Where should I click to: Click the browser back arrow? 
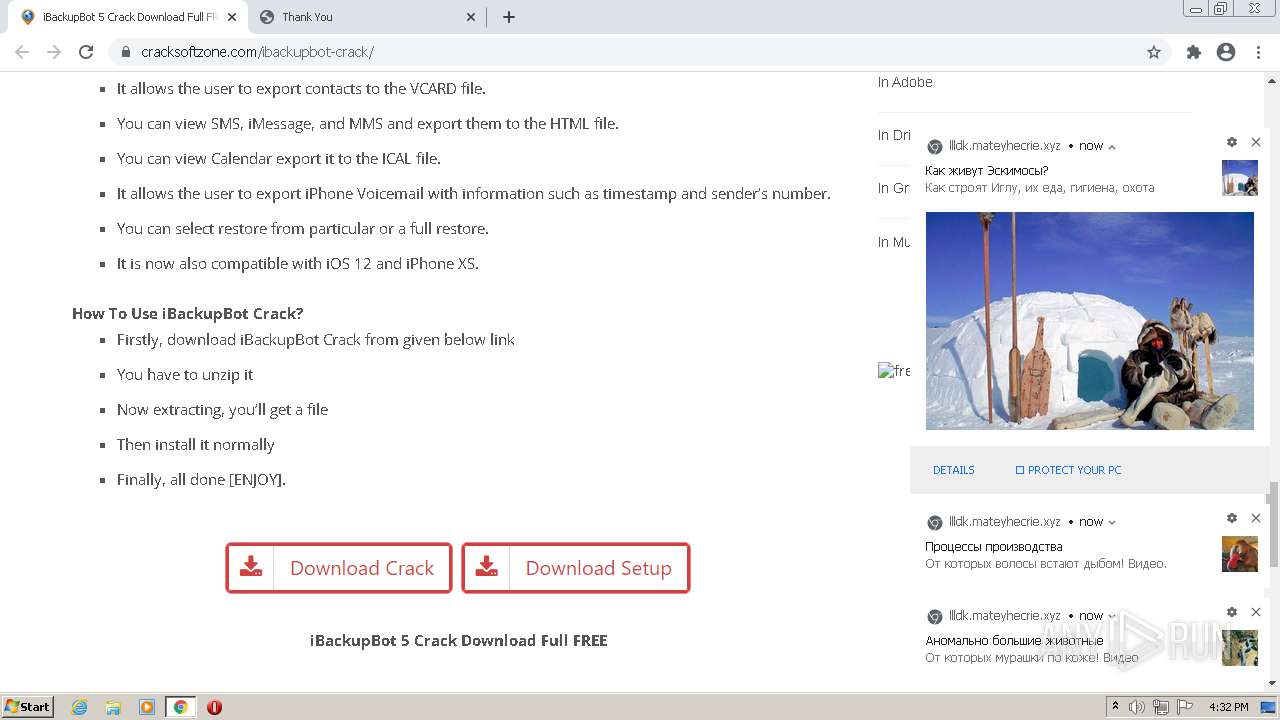[x=22, y=52]
